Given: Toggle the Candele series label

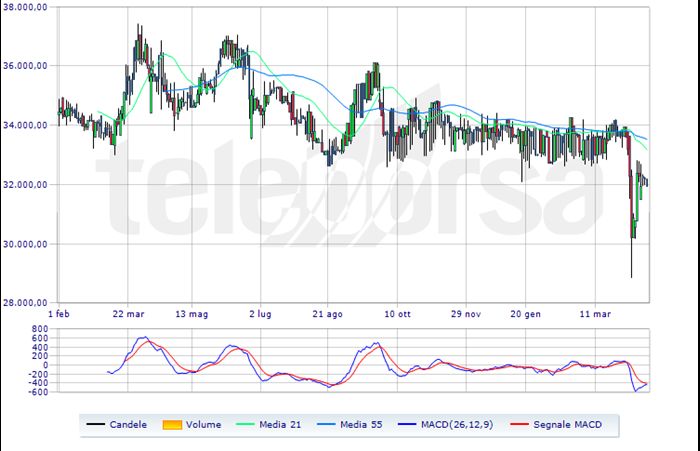Looking at the screenshot, I should 130,425.
